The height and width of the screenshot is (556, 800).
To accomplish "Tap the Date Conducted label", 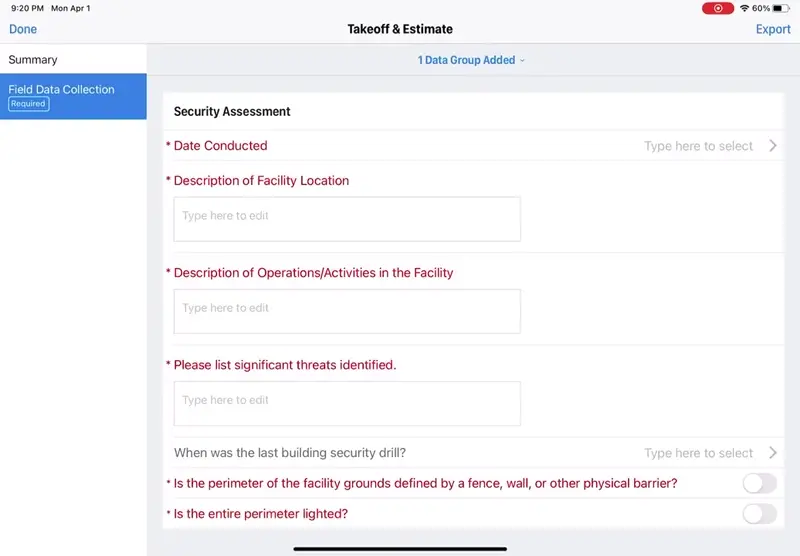I will [x=220, y=146].
